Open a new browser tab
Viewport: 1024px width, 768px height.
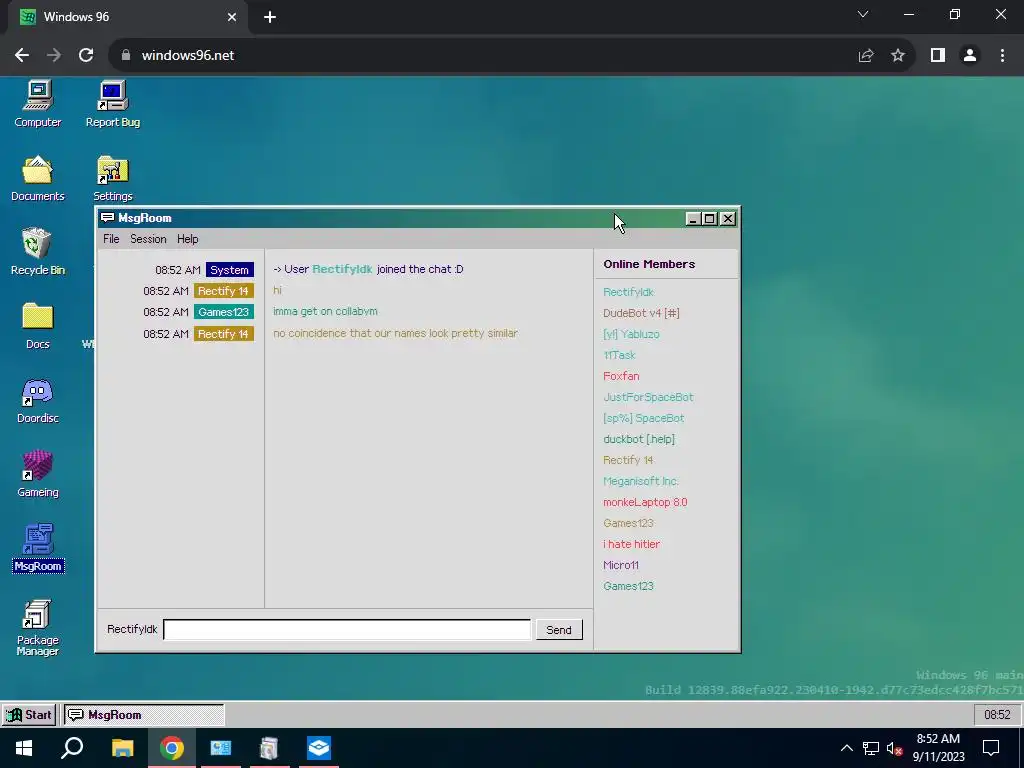click(270, 17)
